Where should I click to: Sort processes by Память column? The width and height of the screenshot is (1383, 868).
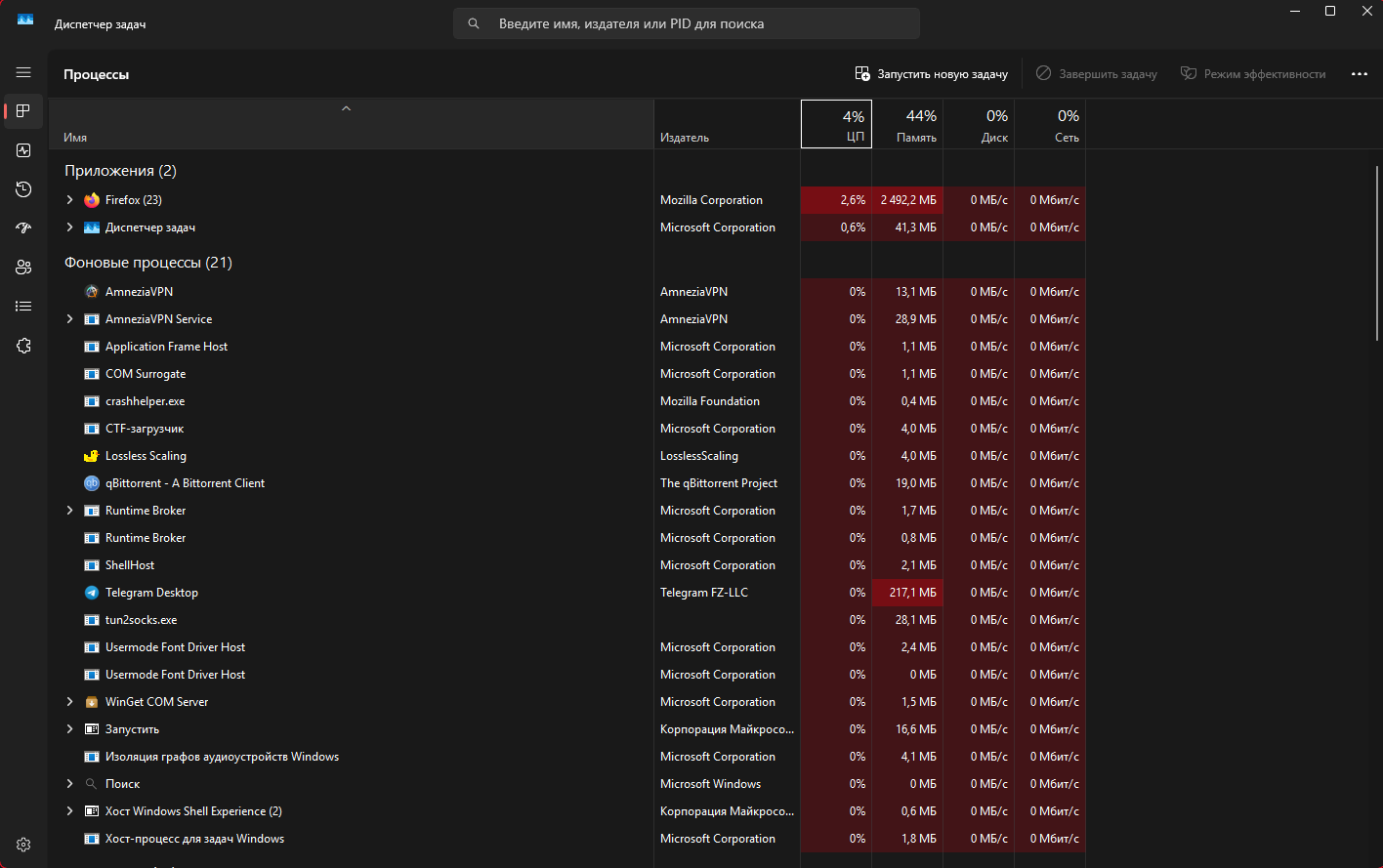coord(907,125)
